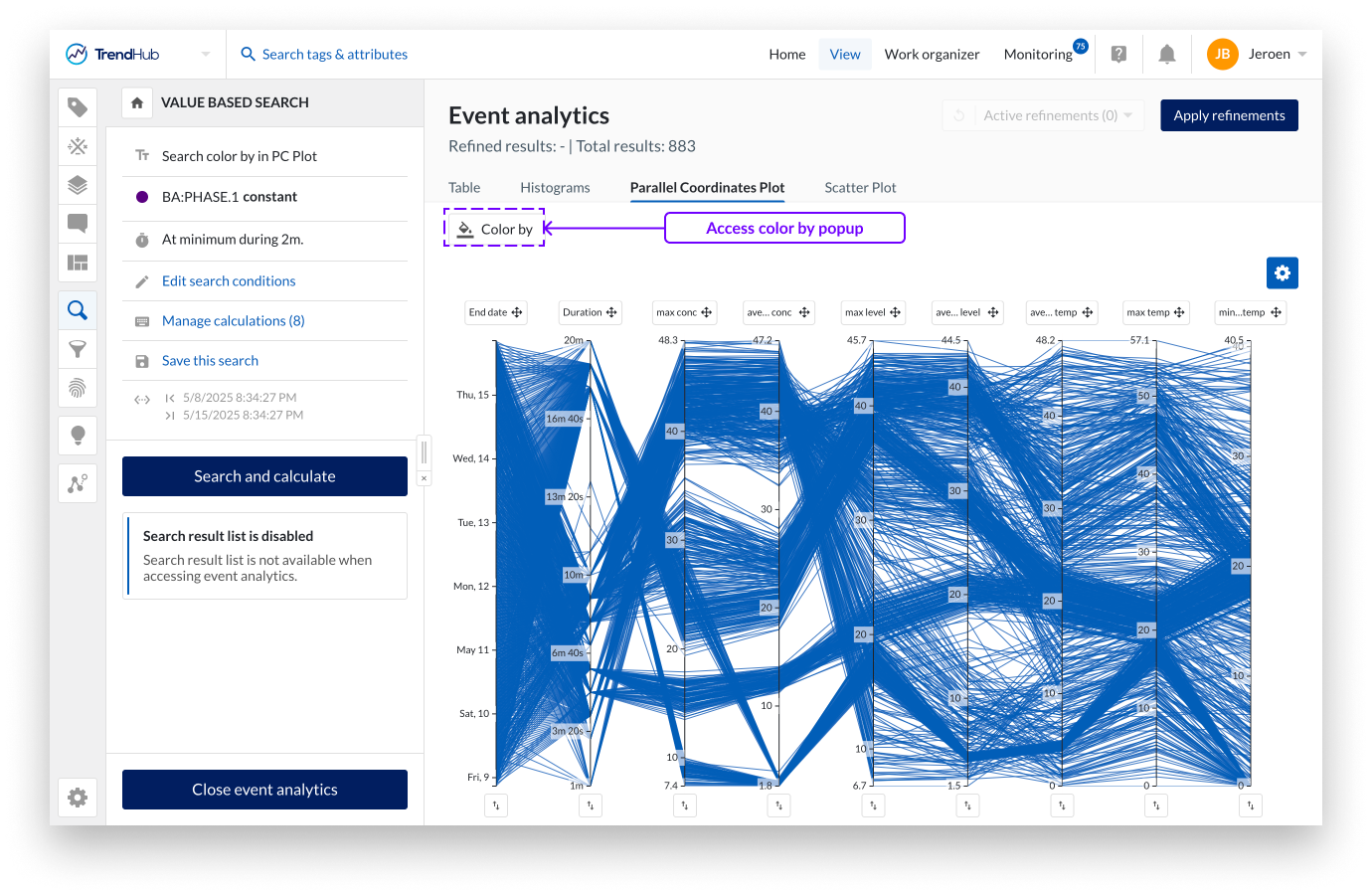The image size is (1372, 895).
Task: Click the Edit search conditions link
Action: click(x=229, y=281)
